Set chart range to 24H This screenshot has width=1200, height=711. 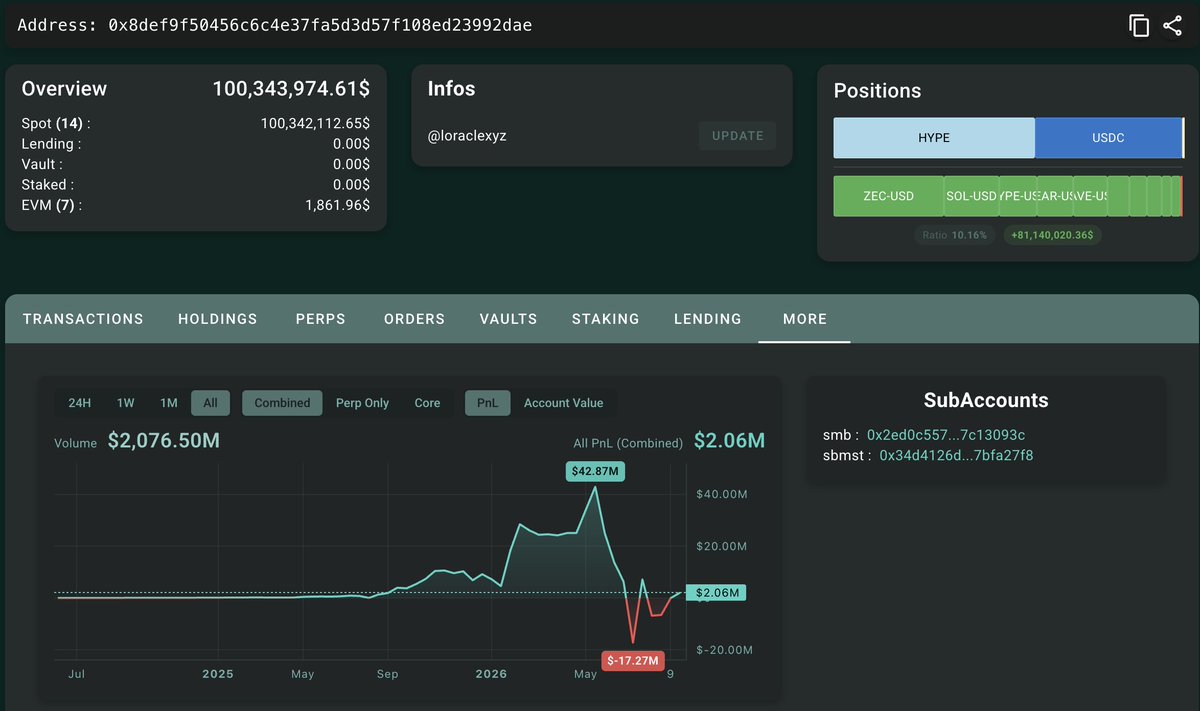pos(80,403)
